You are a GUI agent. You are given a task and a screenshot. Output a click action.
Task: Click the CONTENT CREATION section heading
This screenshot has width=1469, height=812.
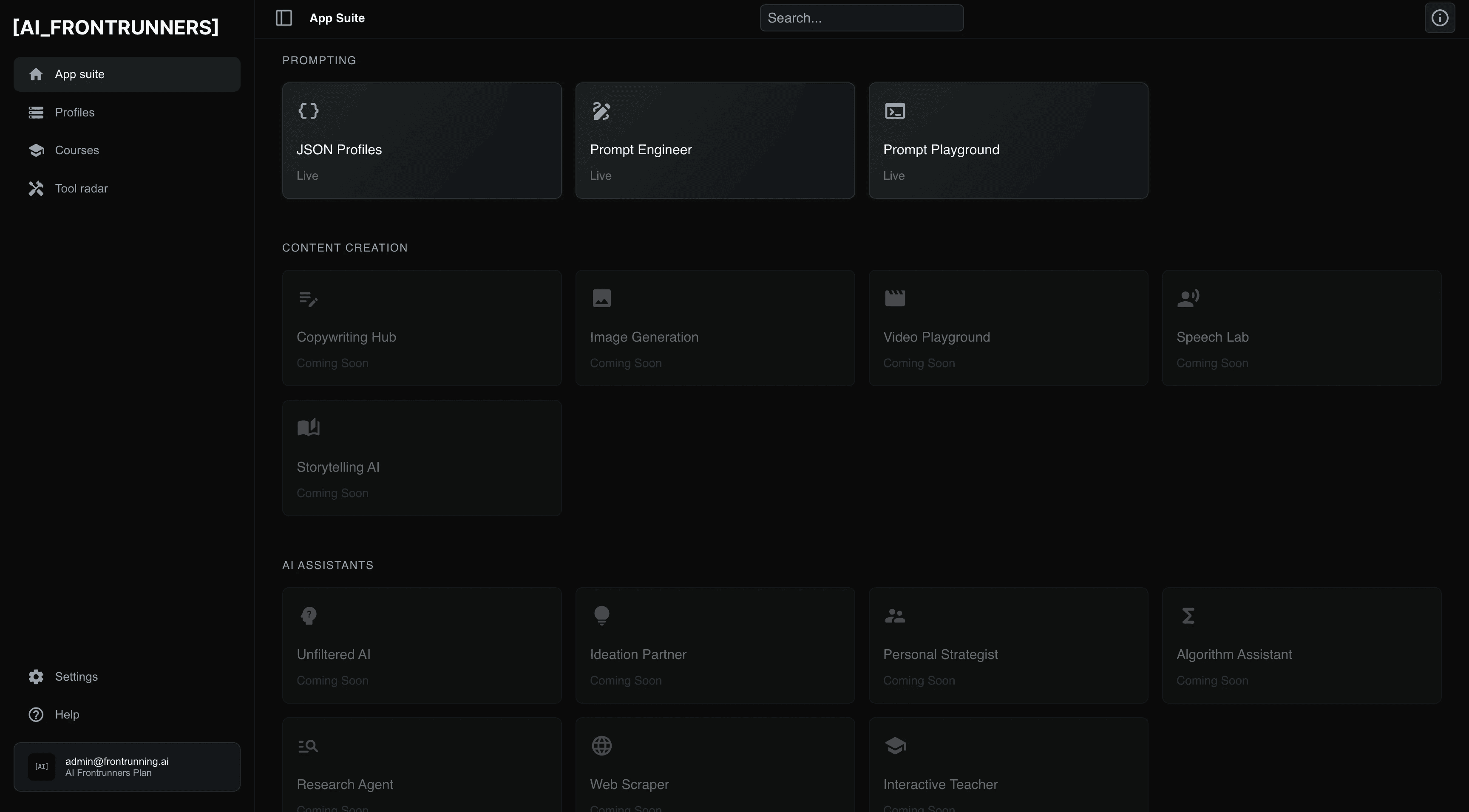pos(344,248)
